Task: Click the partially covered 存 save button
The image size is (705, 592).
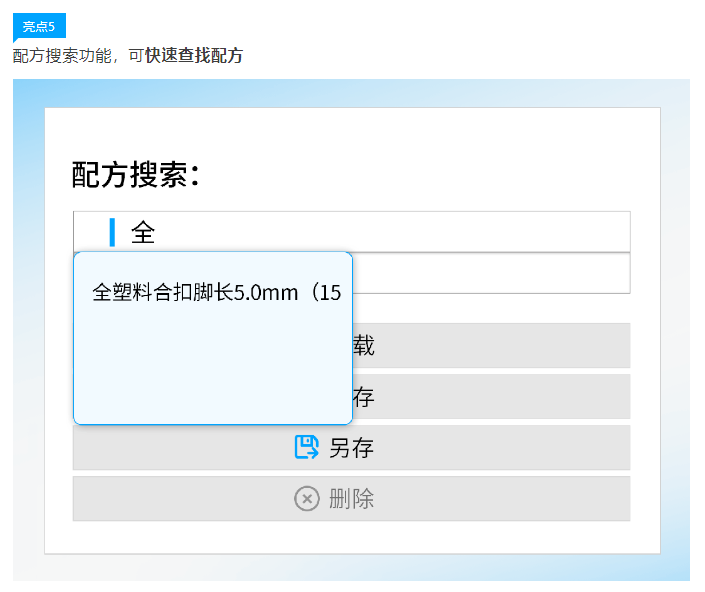Action: [490, 396]
